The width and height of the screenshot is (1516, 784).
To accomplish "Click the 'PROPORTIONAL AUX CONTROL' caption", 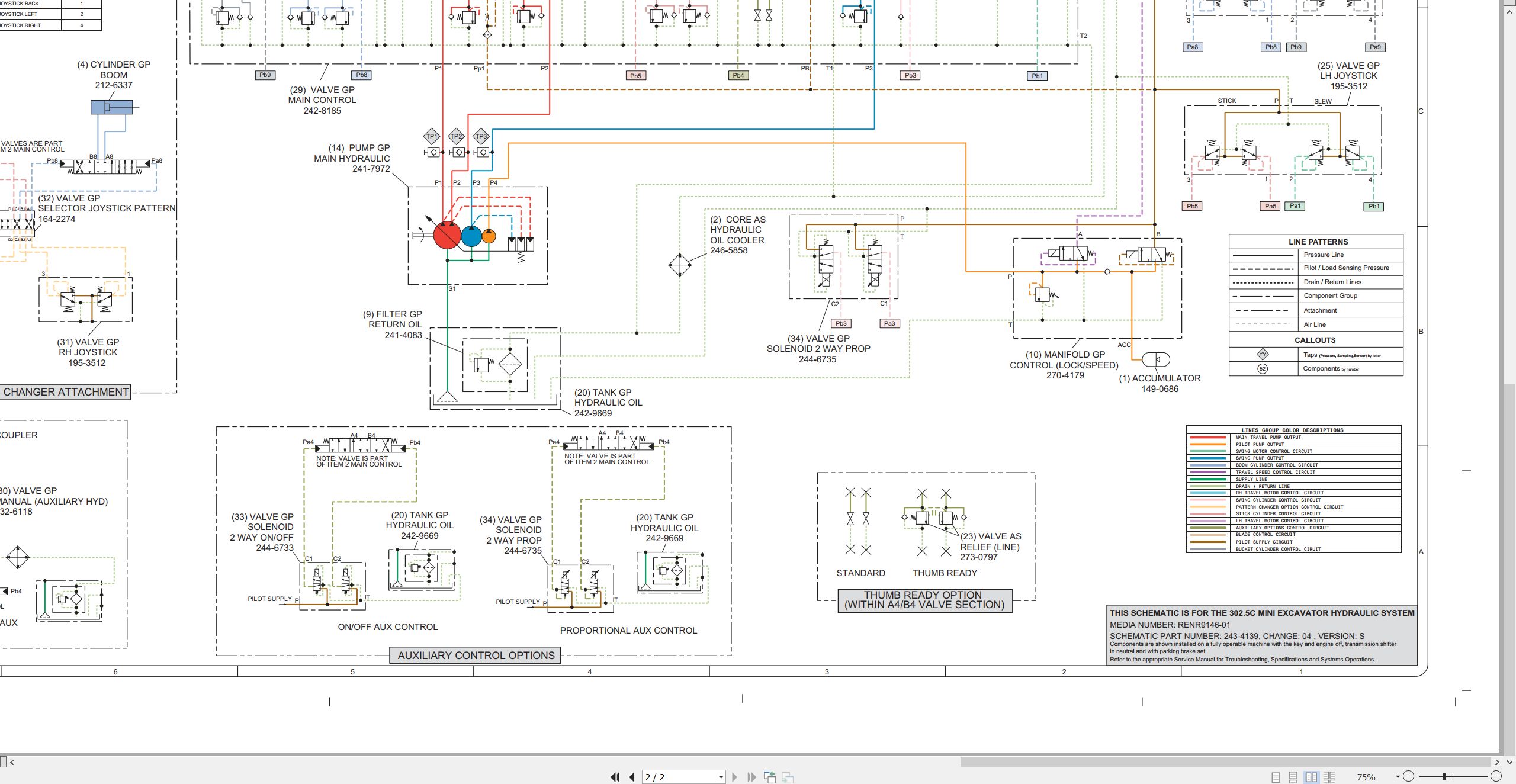I will coord(628,631).
